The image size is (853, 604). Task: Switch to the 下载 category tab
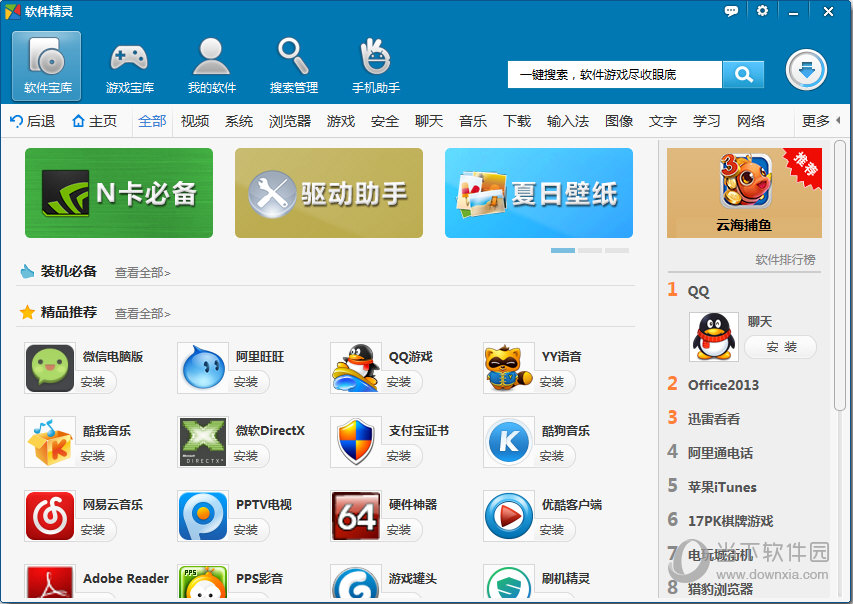pyautogui.click(x=517, y=121)
